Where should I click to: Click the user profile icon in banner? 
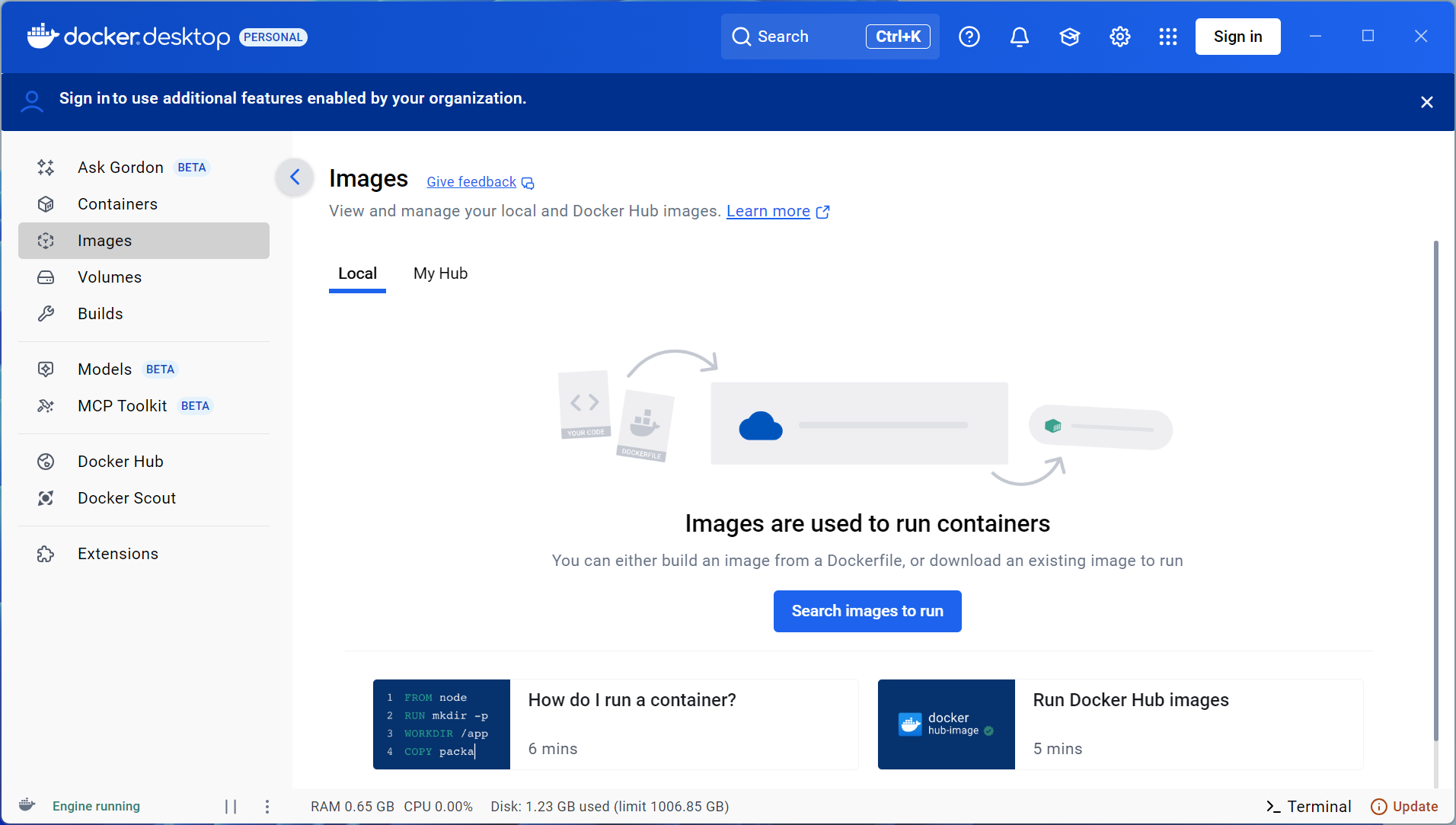click(32, 101)
